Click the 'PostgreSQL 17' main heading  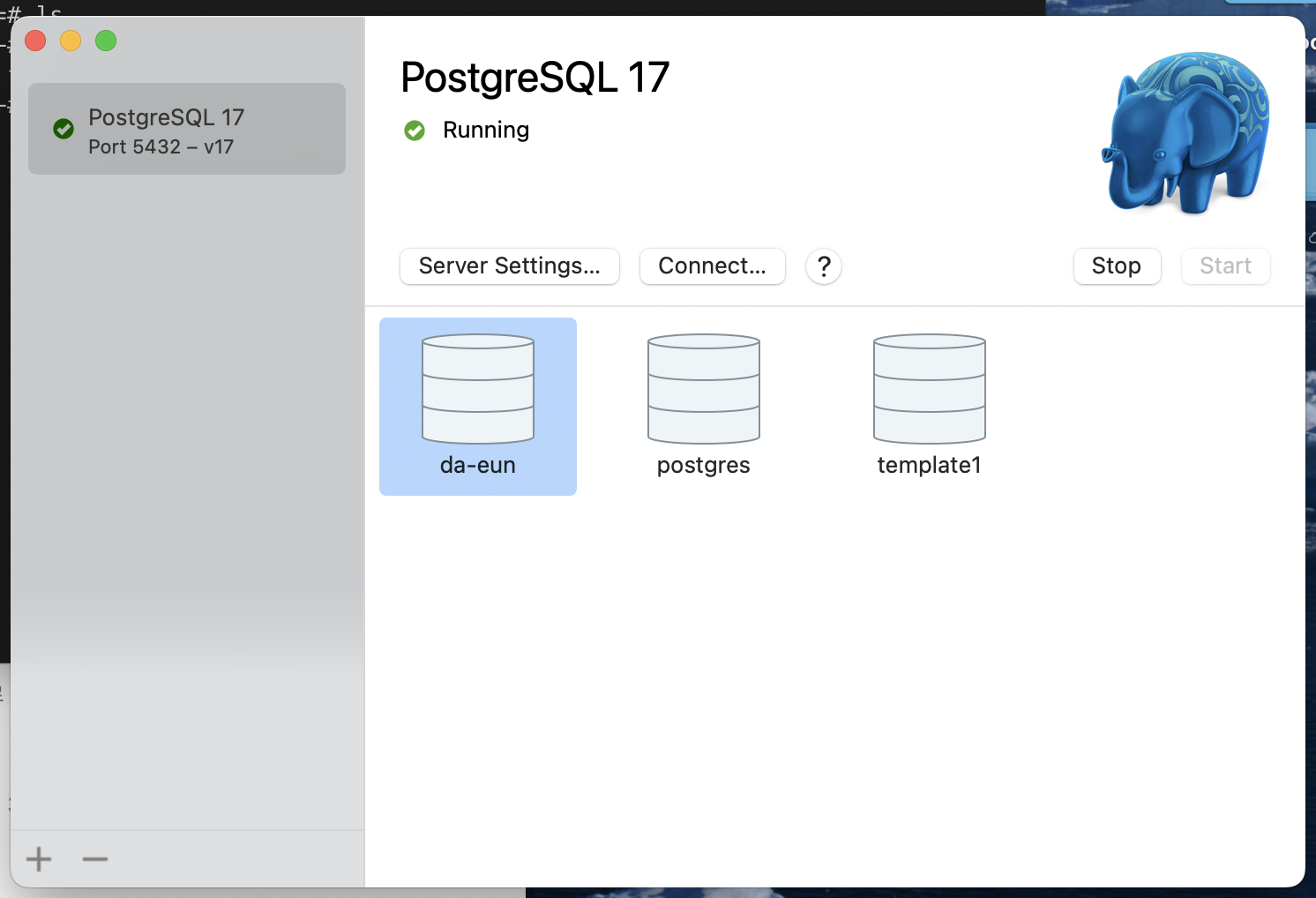[x=535, y=78]
